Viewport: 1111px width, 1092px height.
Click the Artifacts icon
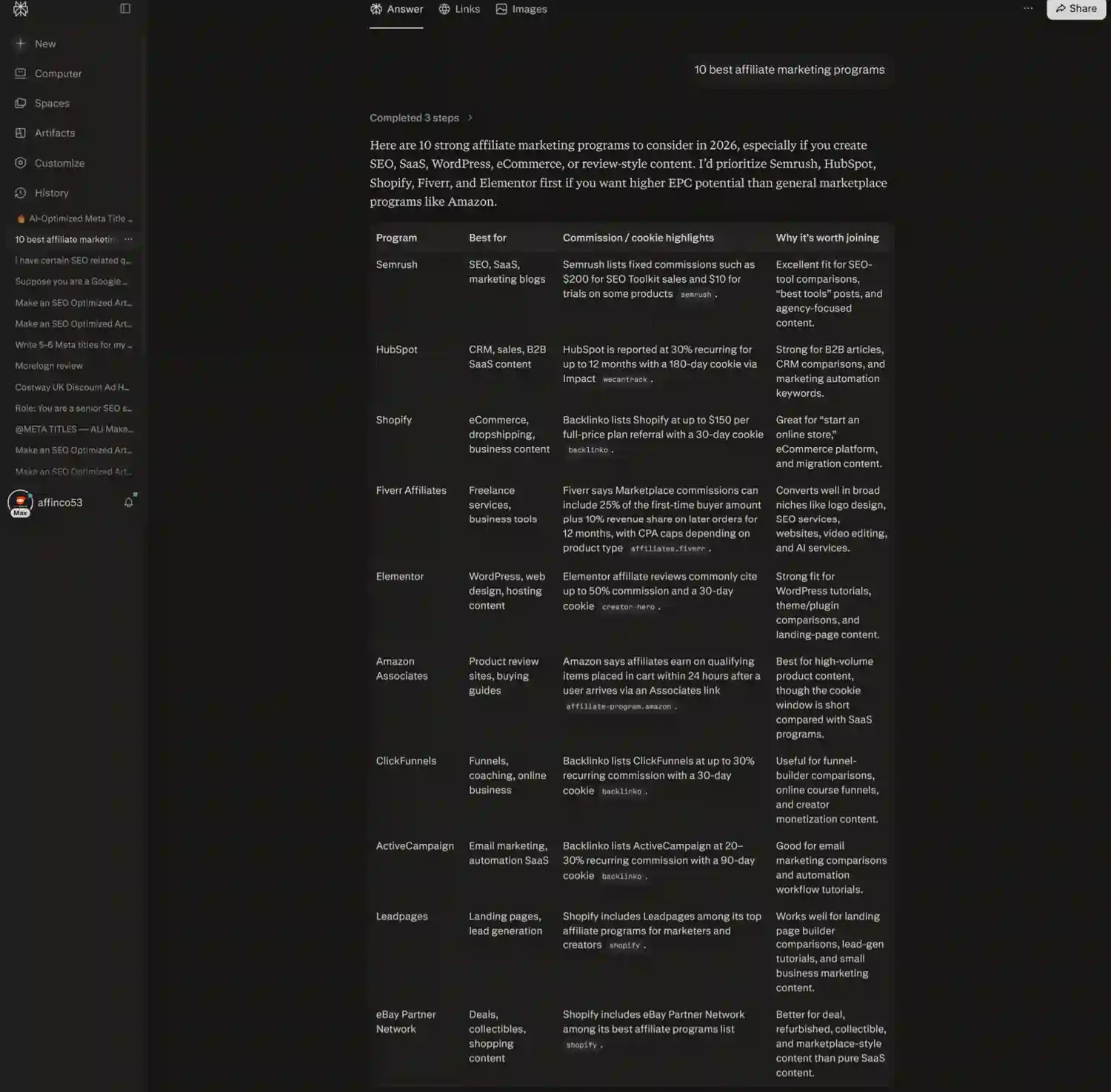point(21,133)
